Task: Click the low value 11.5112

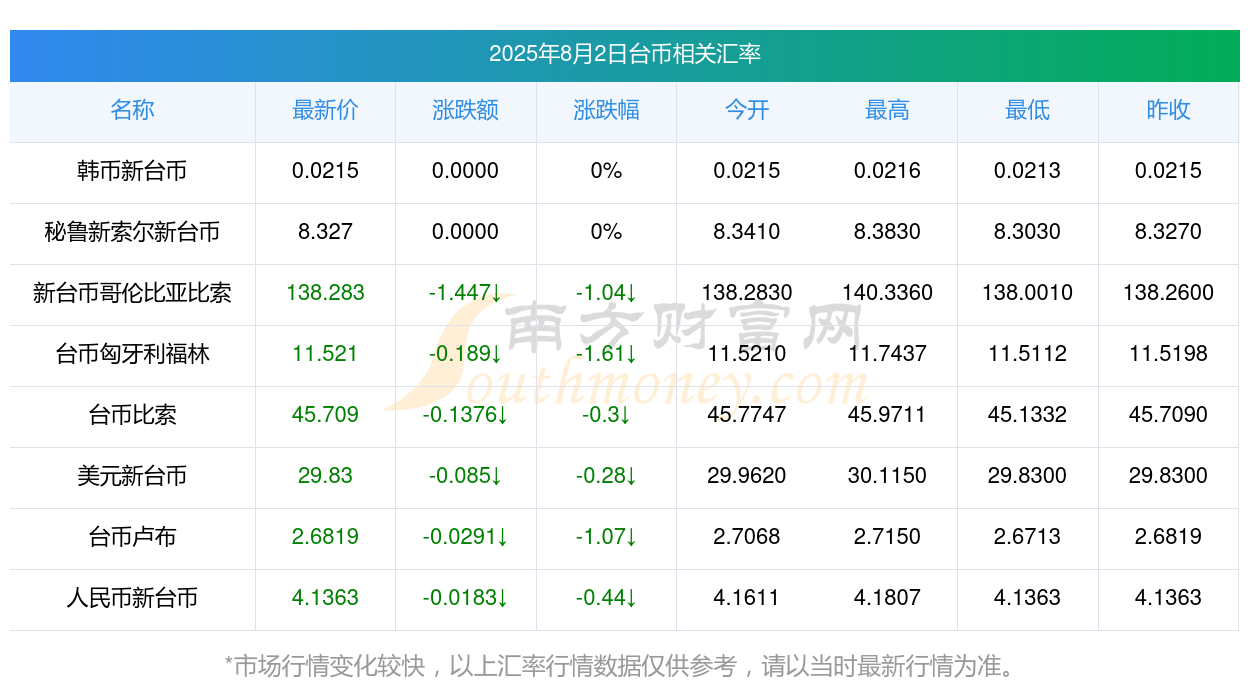Action: click(1027, 354)
